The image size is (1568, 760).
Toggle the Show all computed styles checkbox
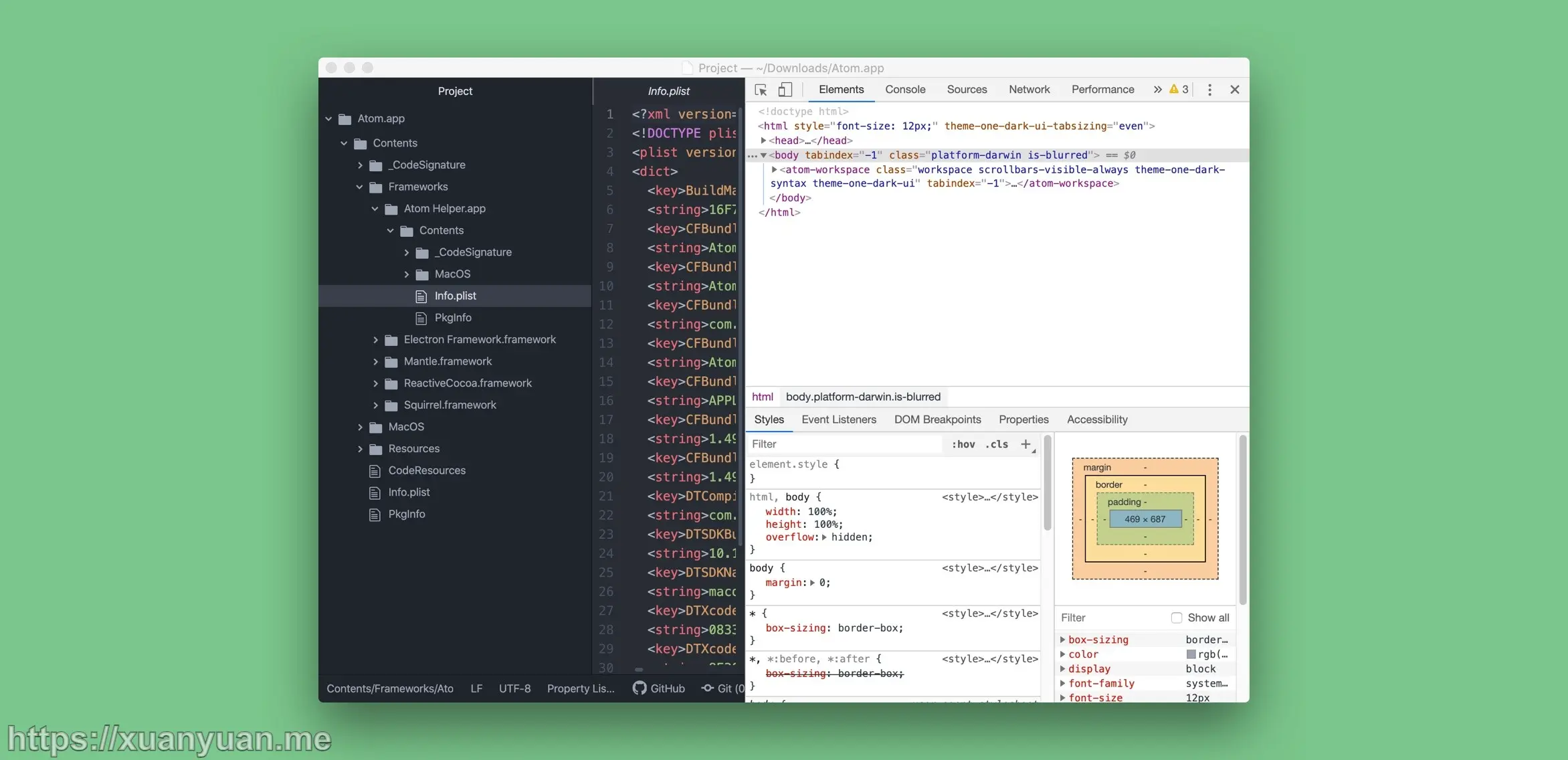pyautogui.click(x=1177, y=617)
